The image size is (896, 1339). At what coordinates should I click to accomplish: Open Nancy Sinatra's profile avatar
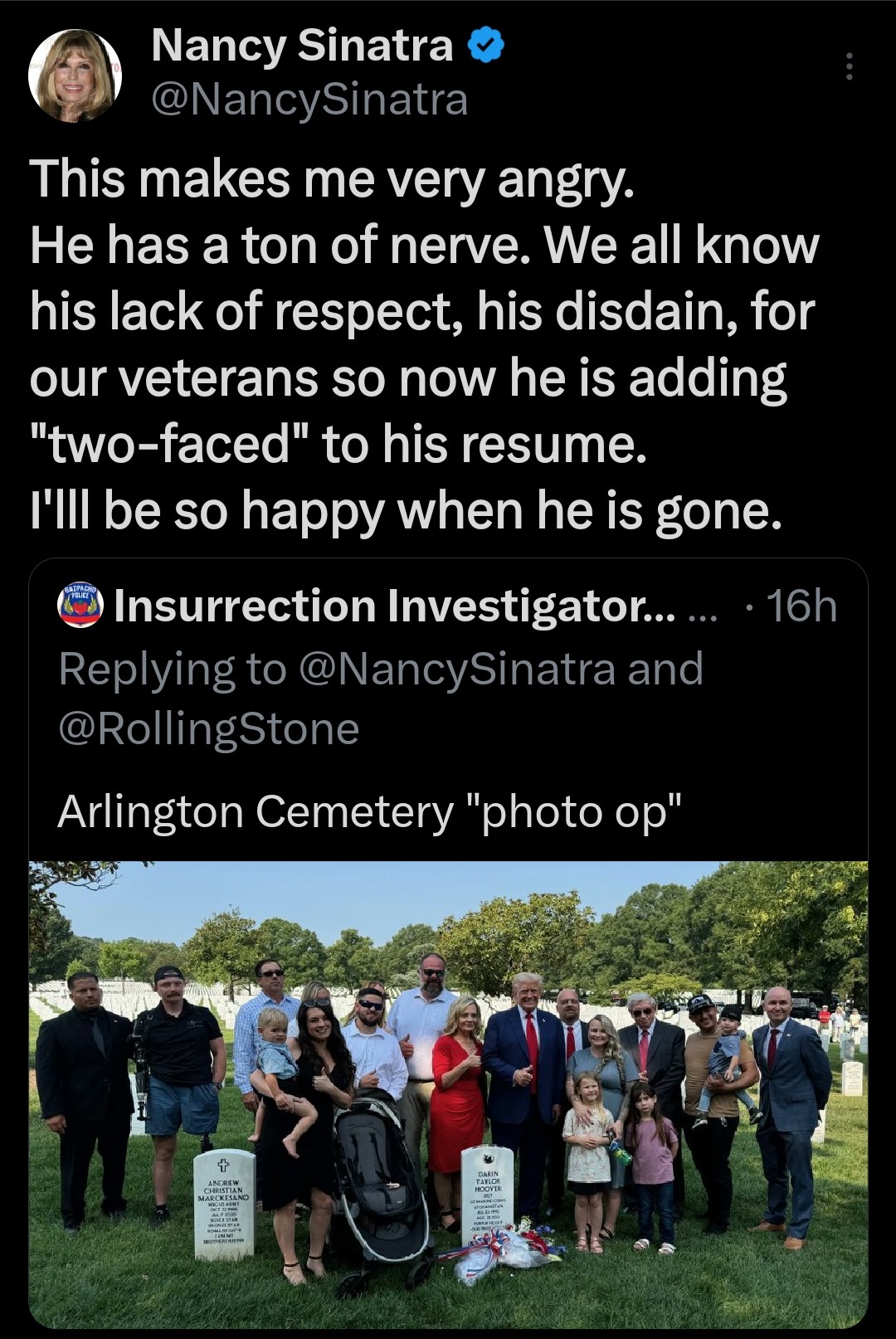coord(75,75)
